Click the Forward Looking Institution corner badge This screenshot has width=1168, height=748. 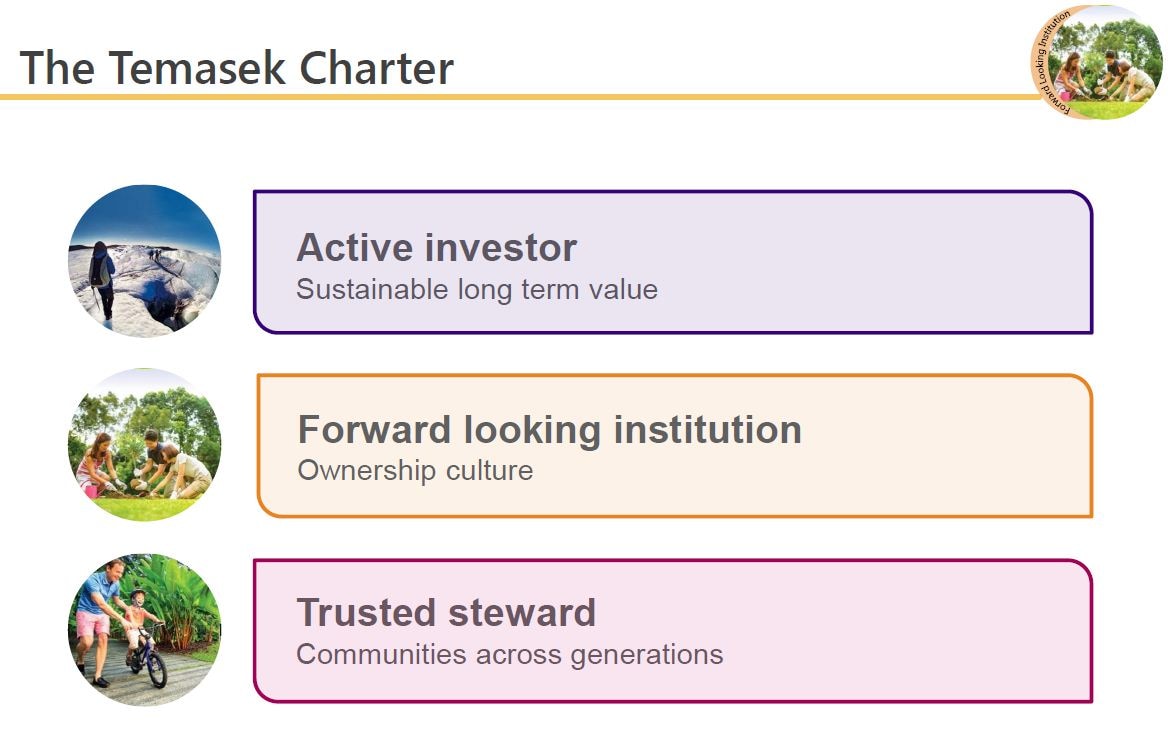(1096, 62)
